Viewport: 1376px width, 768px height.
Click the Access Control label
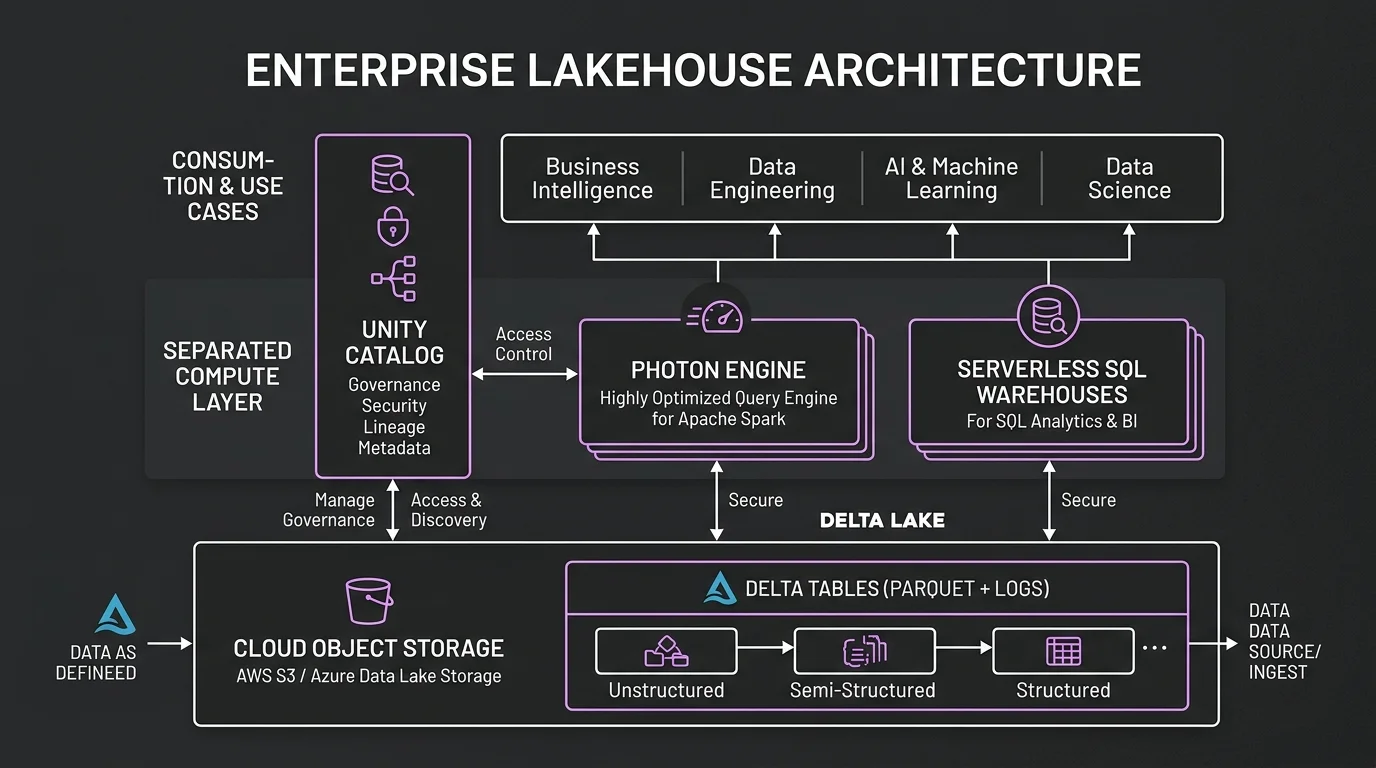pyautogui.click(x=524, y=344)
